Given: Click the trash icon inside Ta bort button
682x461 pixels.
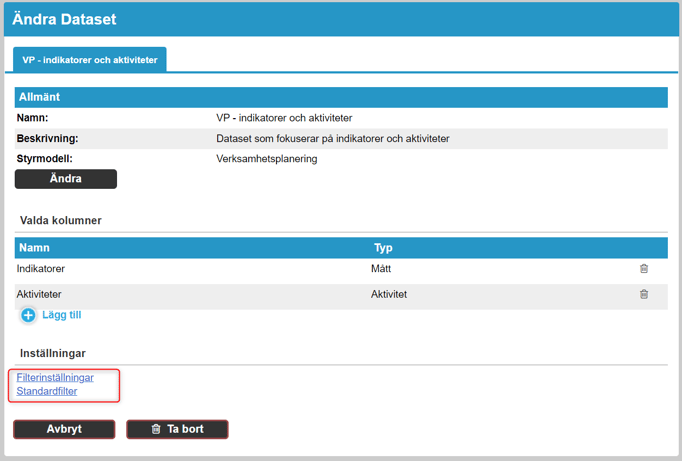Looking at the screenshot, I should point(155,429).
